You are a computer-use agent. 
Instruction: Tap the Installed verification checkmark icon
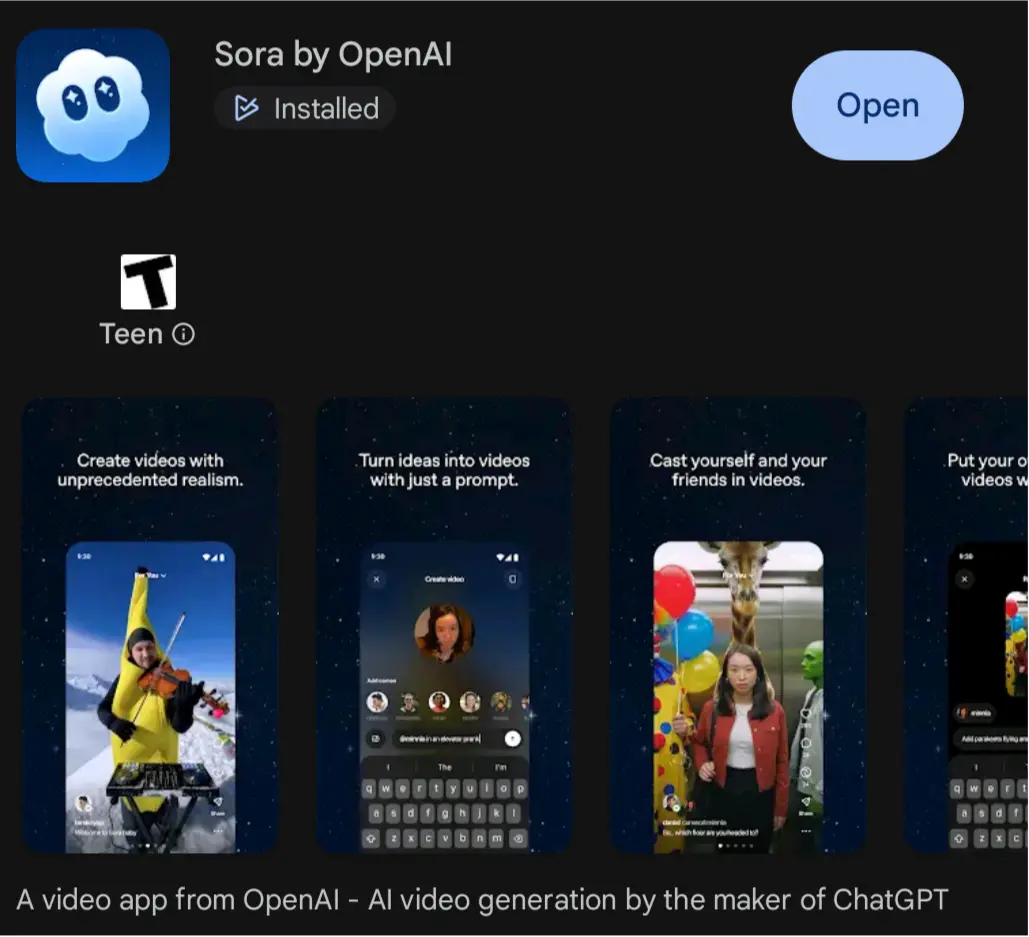(246, 108)
